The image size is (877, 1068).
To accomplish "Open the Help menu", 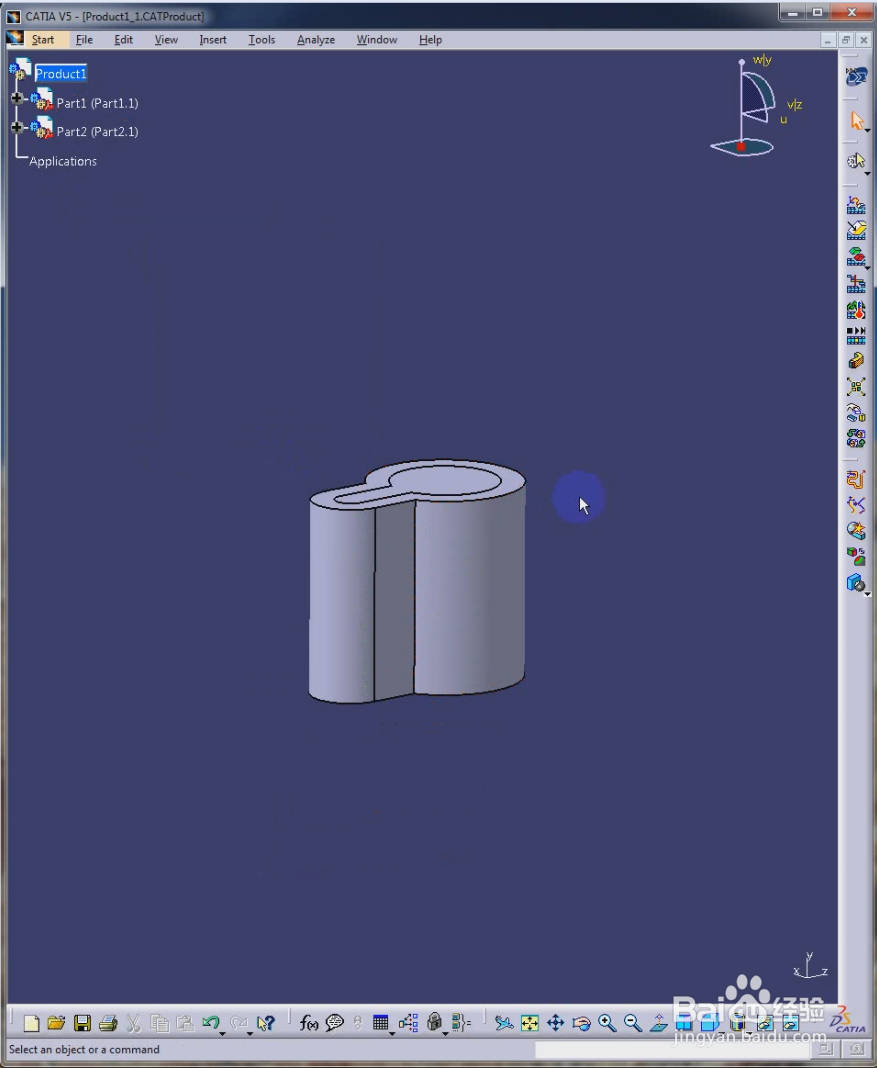I will [430, 40].
